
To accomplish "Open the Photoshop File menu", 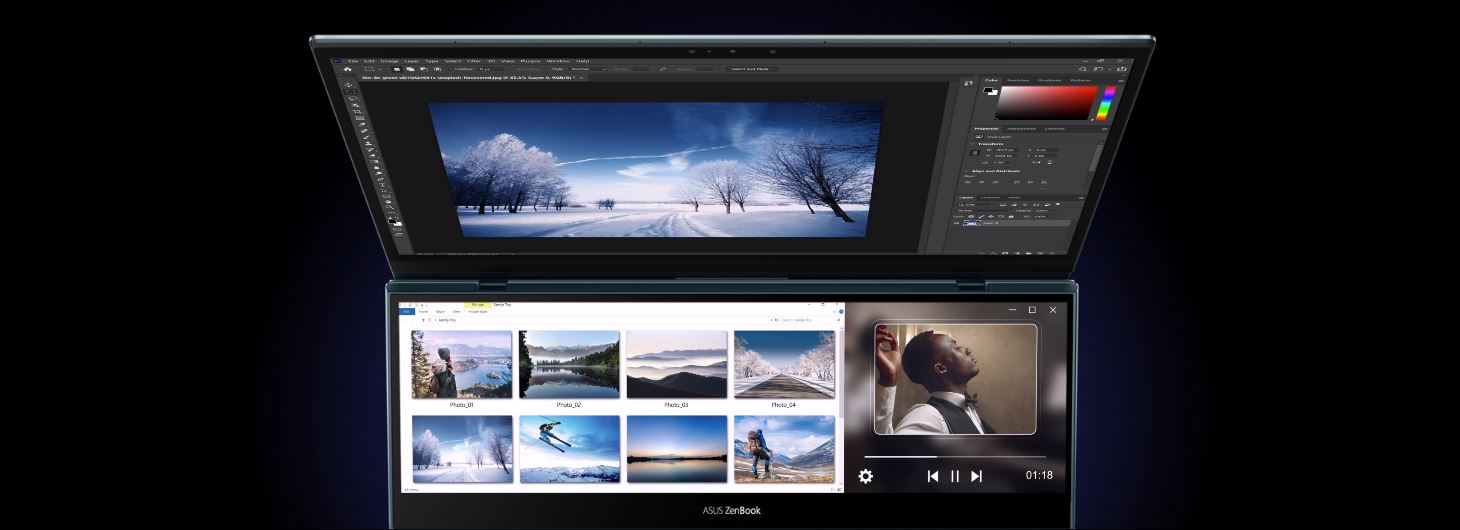I will click(x=353, y=61).
